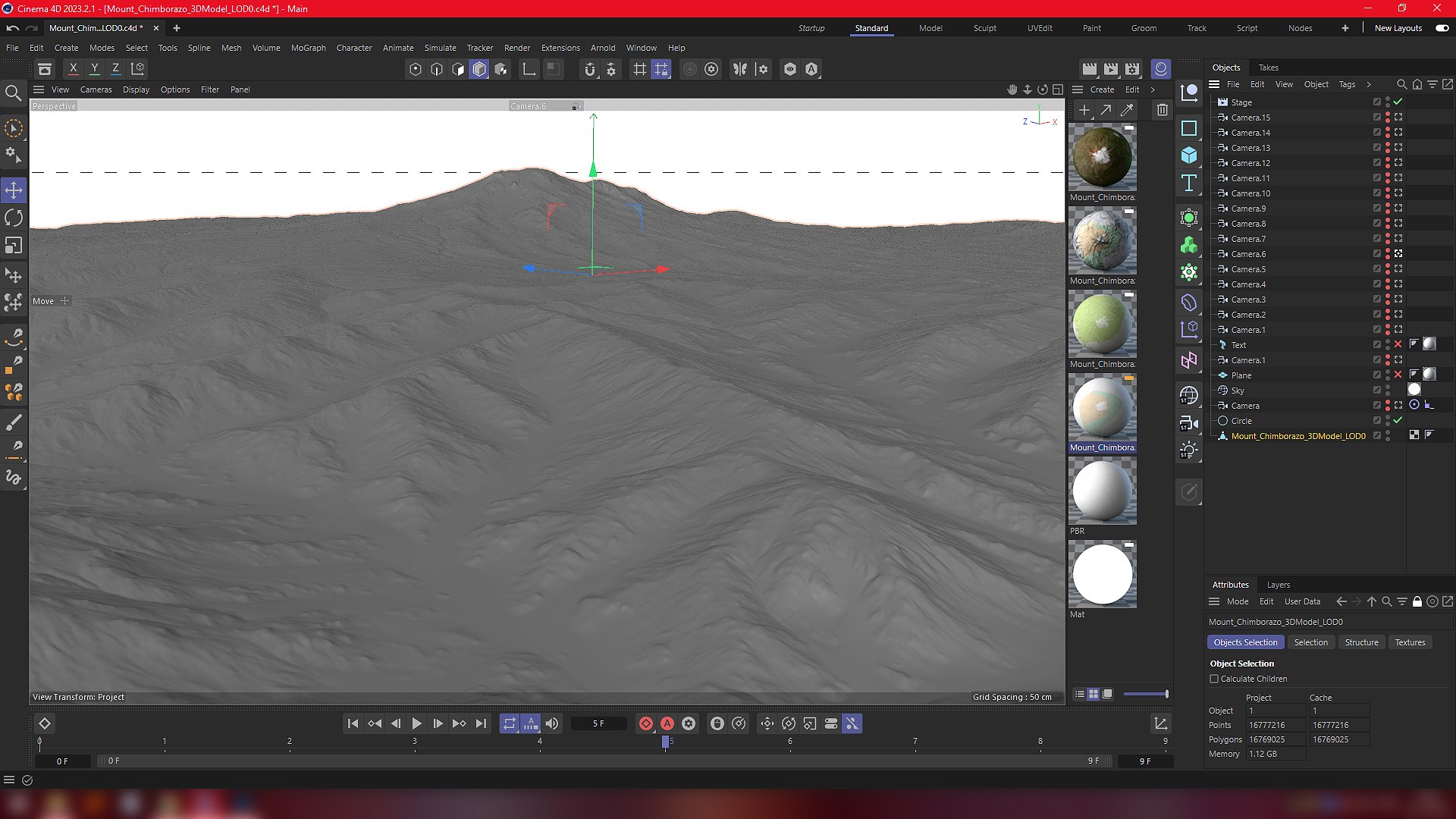Open the Textures attribute tab
This screenshot has width=1456, height=819.
tap(1410, 642)
